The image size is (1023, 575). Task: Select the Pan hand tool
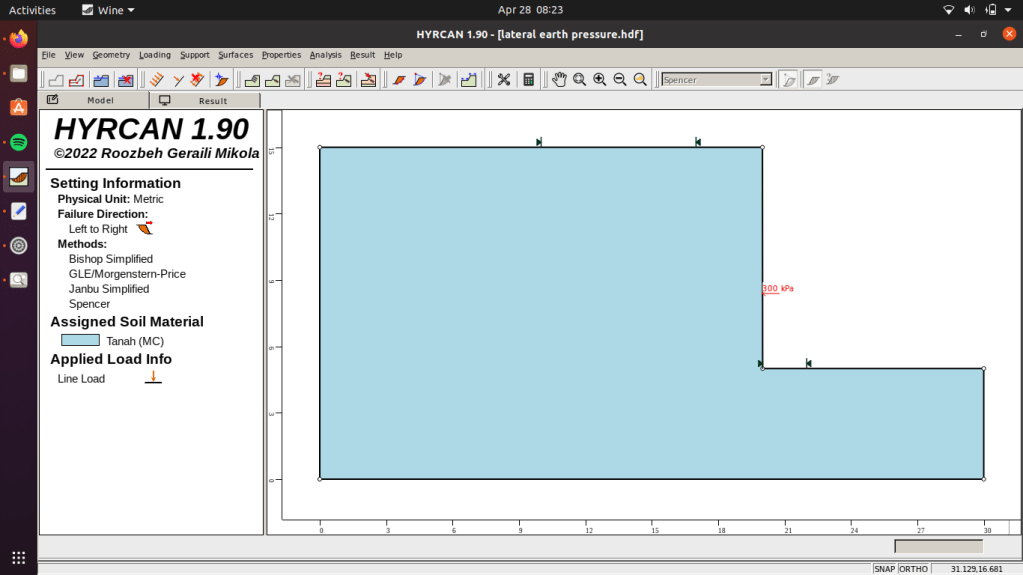(x=559, y=80)
